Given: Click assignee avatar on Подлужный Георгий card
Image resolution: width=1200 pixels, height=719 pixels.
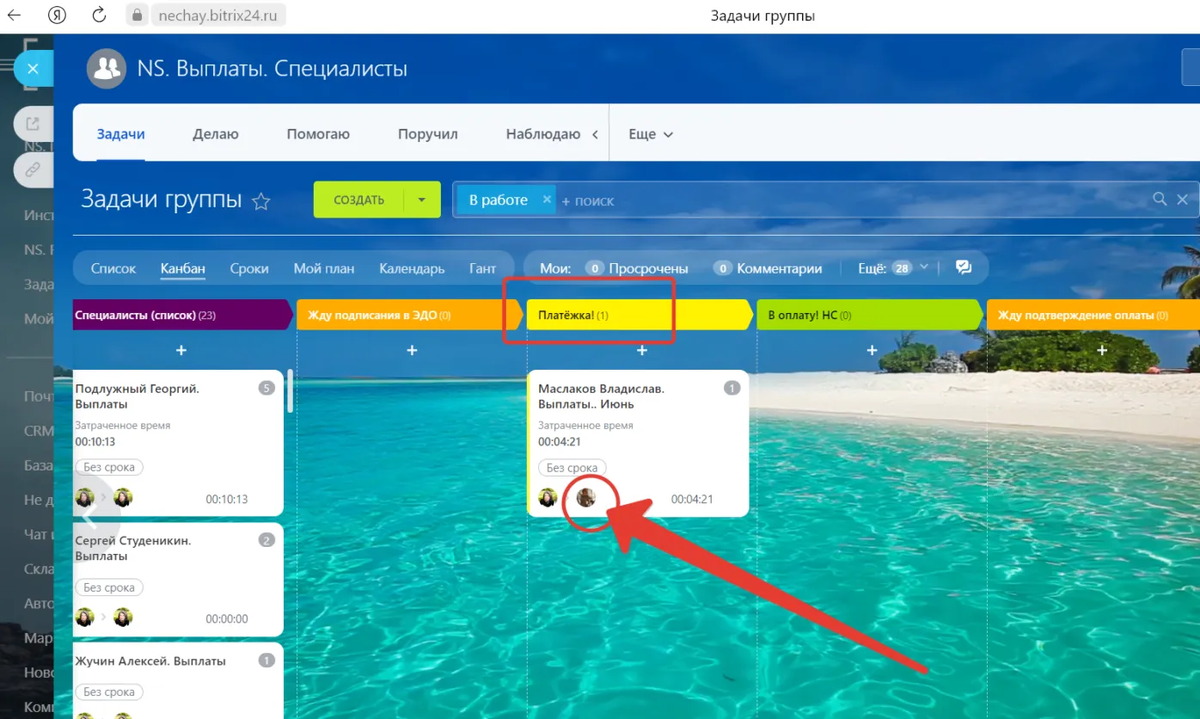Looking at the screenshot, I should pyautogui.click(x=123, y=498).
